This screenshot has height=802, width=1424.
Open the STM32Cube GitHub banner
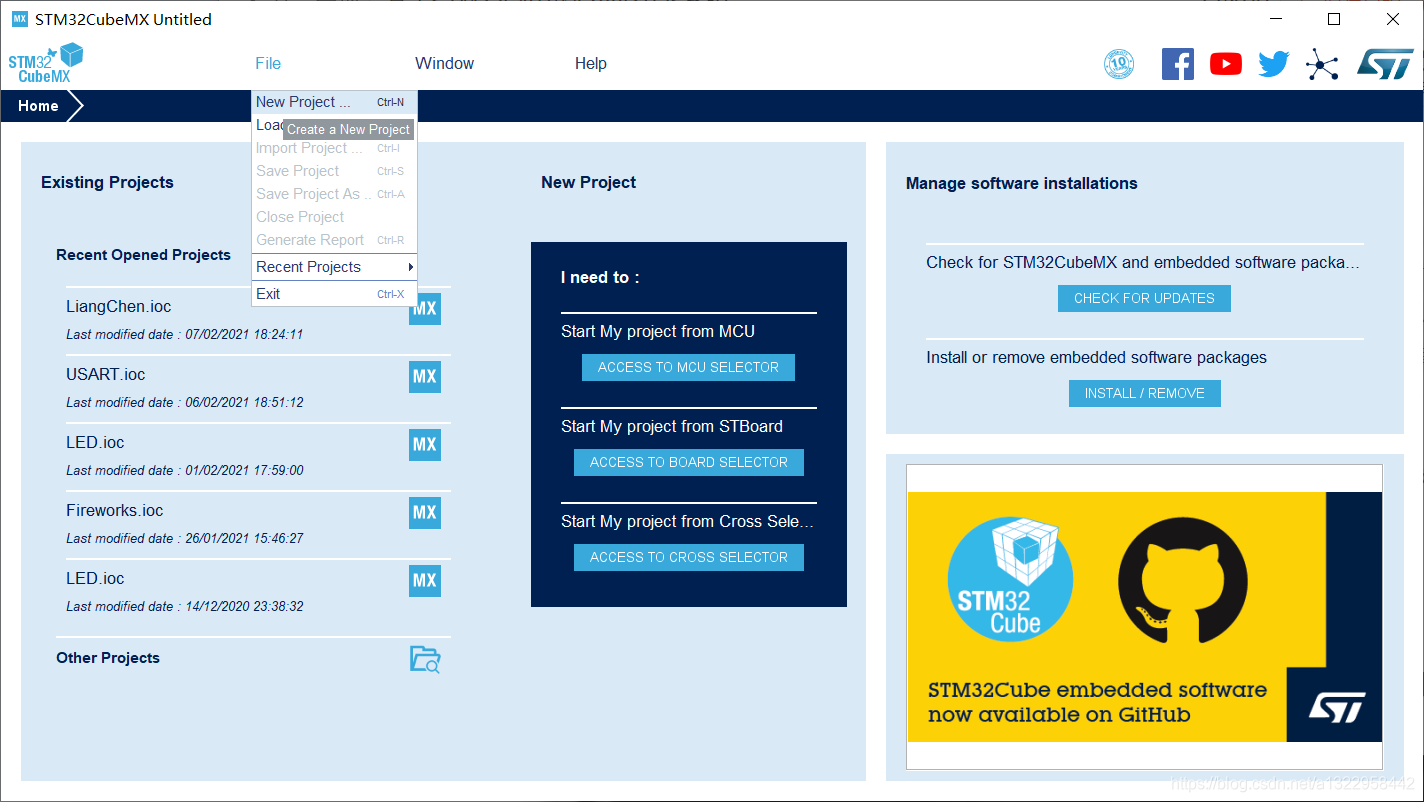click(x=1144, y=617)
